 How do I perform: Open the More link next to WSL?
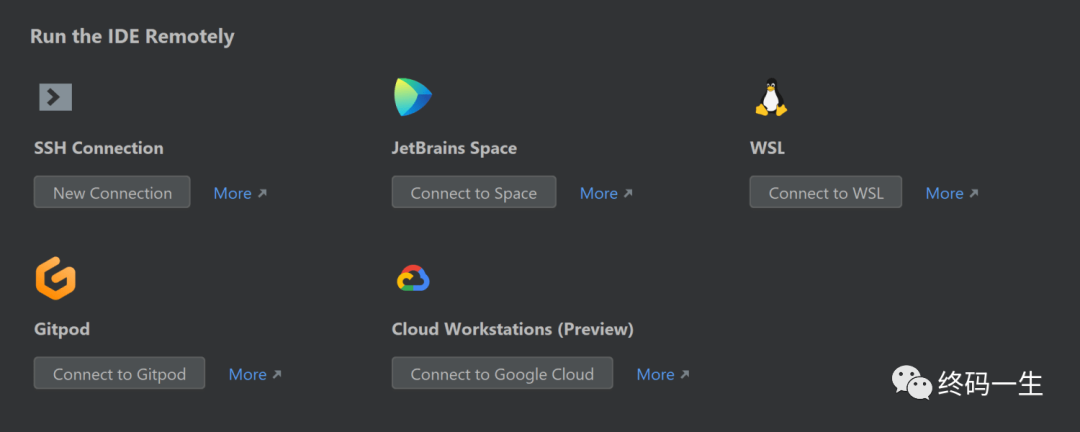952,193
